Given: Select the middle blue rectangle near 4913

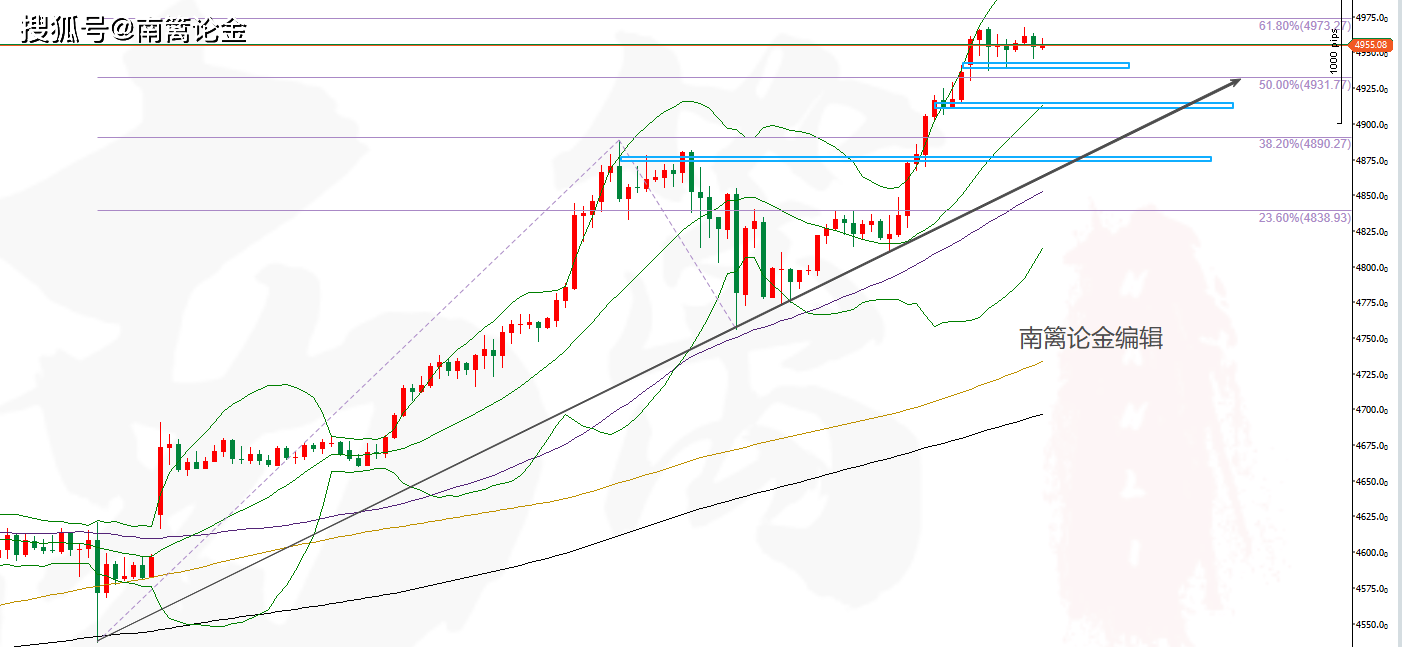Looking at the screenshot, I should point(1083,105).
